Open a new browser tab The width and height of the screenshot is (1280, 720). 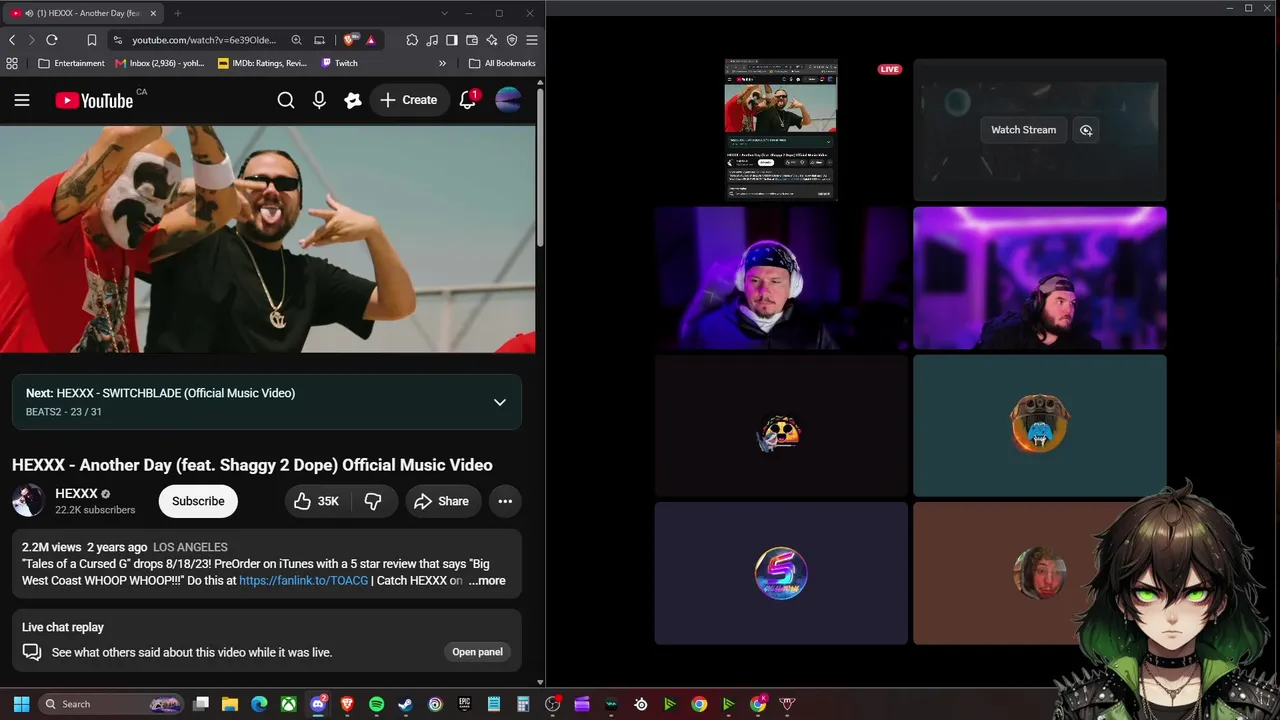click(177, 13)
